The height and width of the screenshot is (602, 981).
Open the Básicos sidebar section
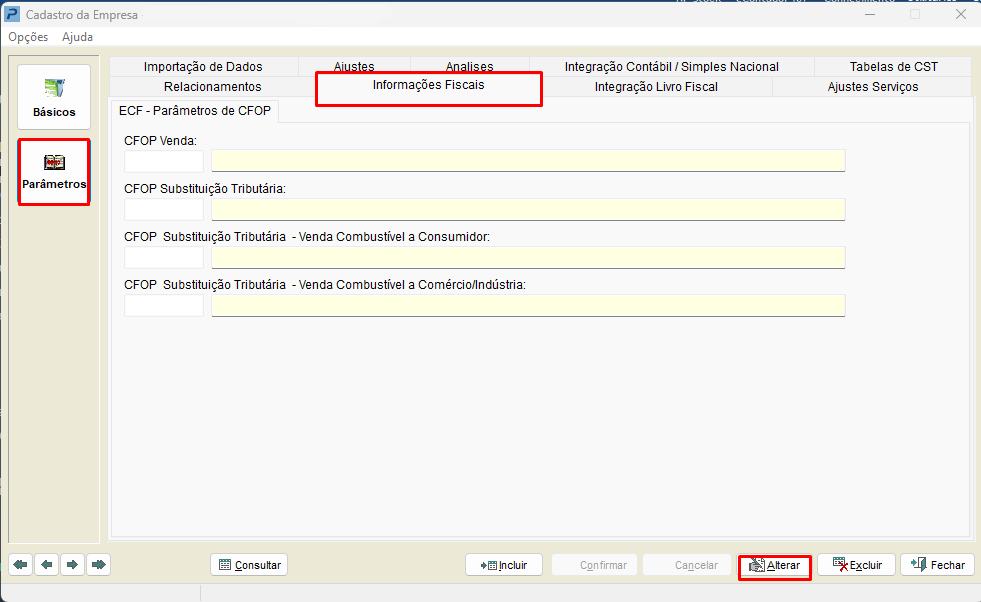point(54,97)
